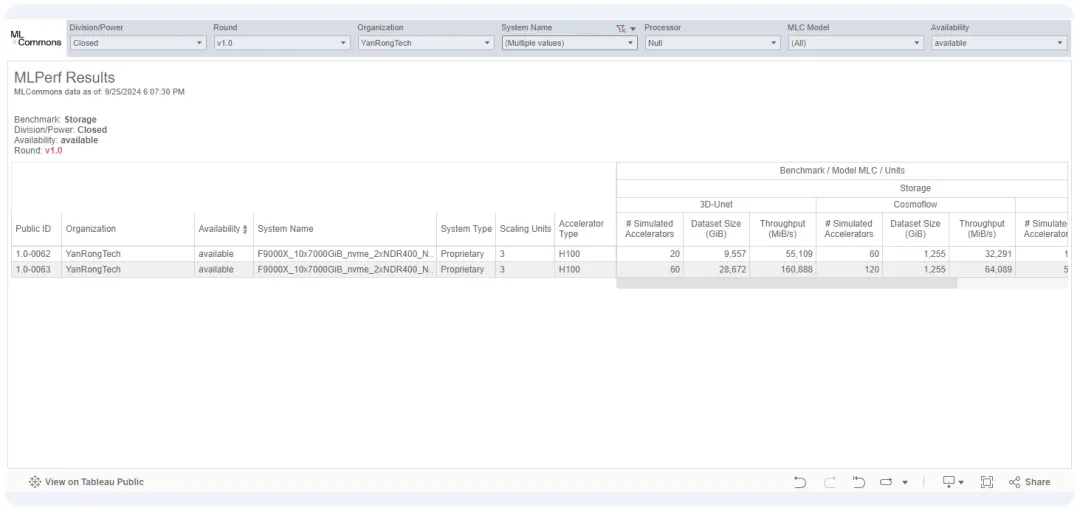Image resolution: width=1080 pixels, height=511 pixels.
Task: Open System Name filter options arrow
Action: 633,29
